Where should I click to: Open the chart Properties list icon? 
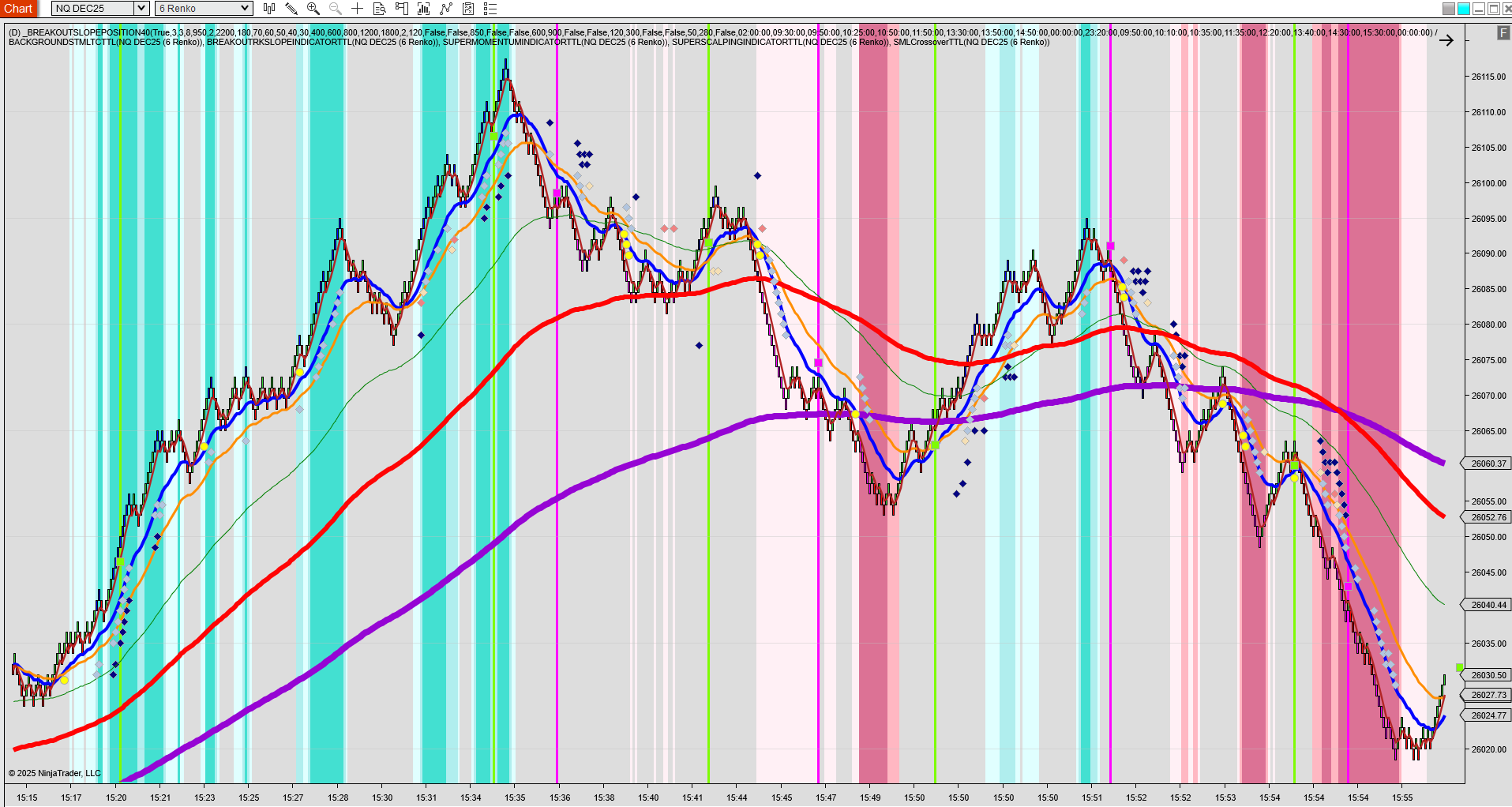pos(490,9)
